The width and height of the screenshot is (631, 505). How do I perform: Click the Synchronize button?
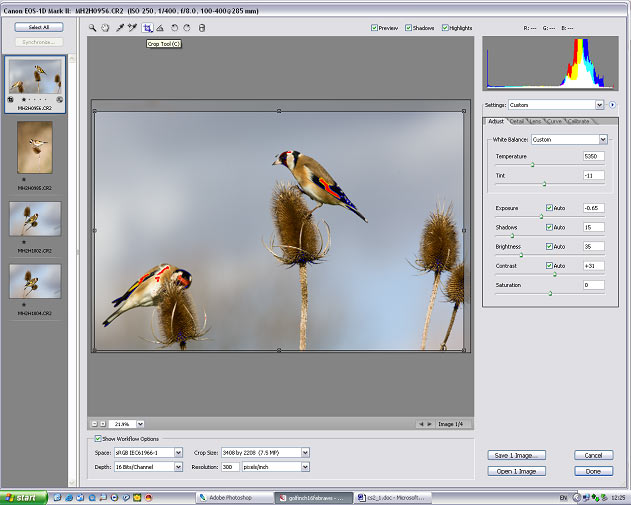point(39,42)
